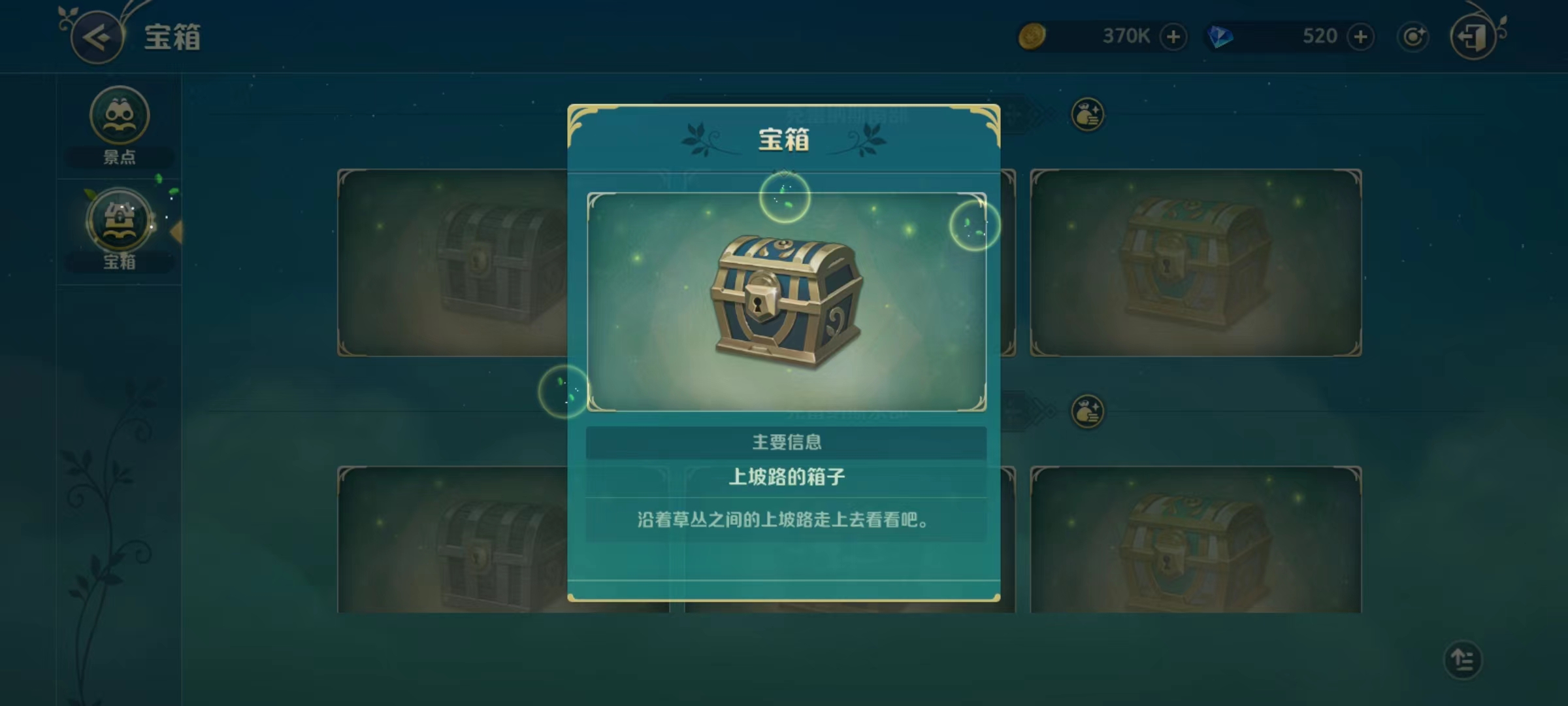Select the bottom-left dimmed chest card

click(x=452, y=539)
